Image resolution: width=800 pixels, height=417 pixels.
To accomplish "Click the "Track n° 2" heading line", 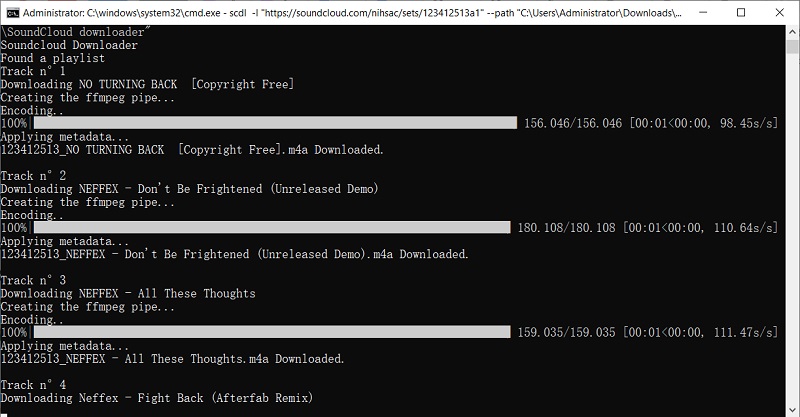I will [33, 176].
